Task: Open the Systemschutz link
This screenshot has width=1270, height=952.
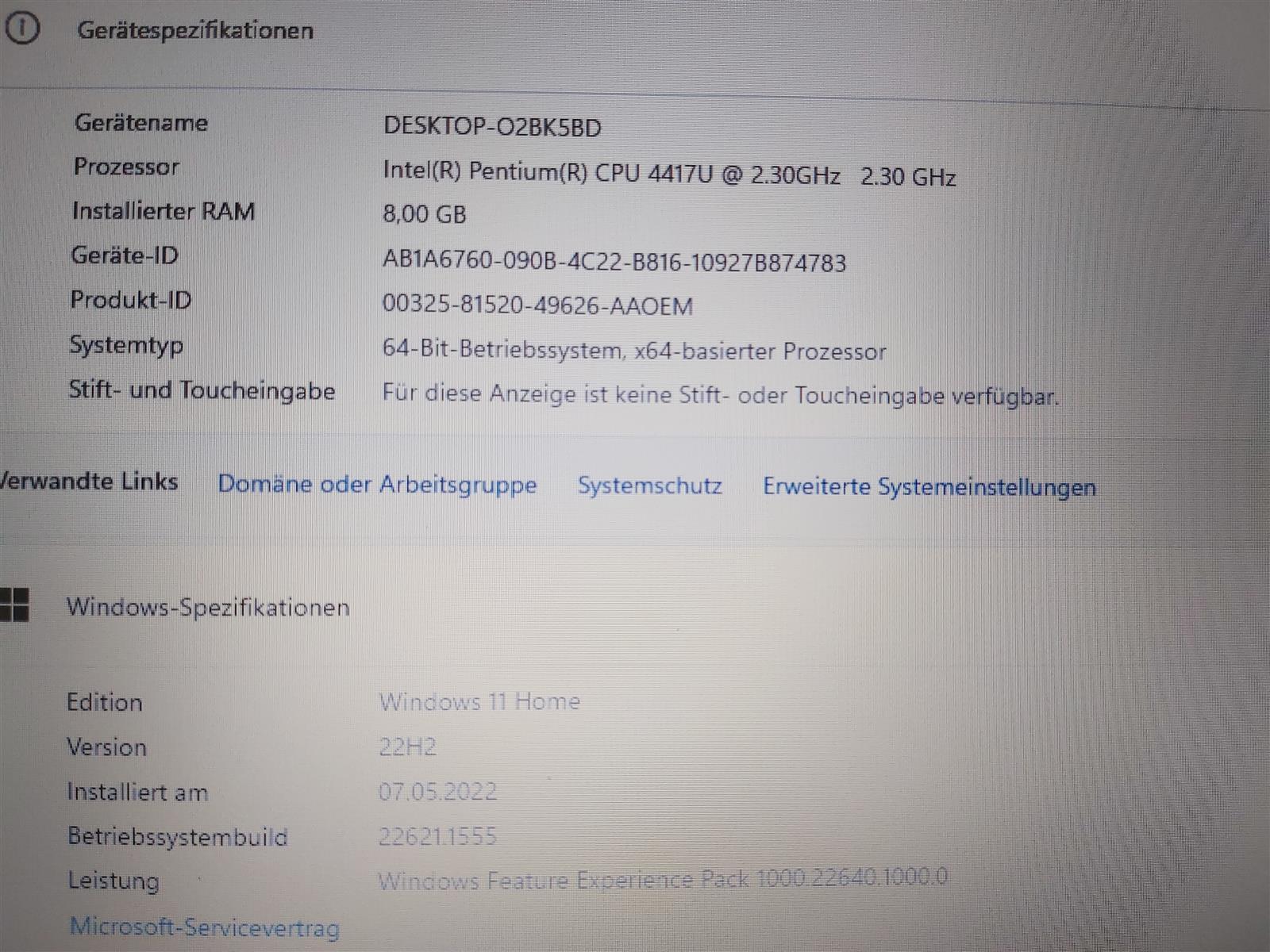Action: [649, 486]
